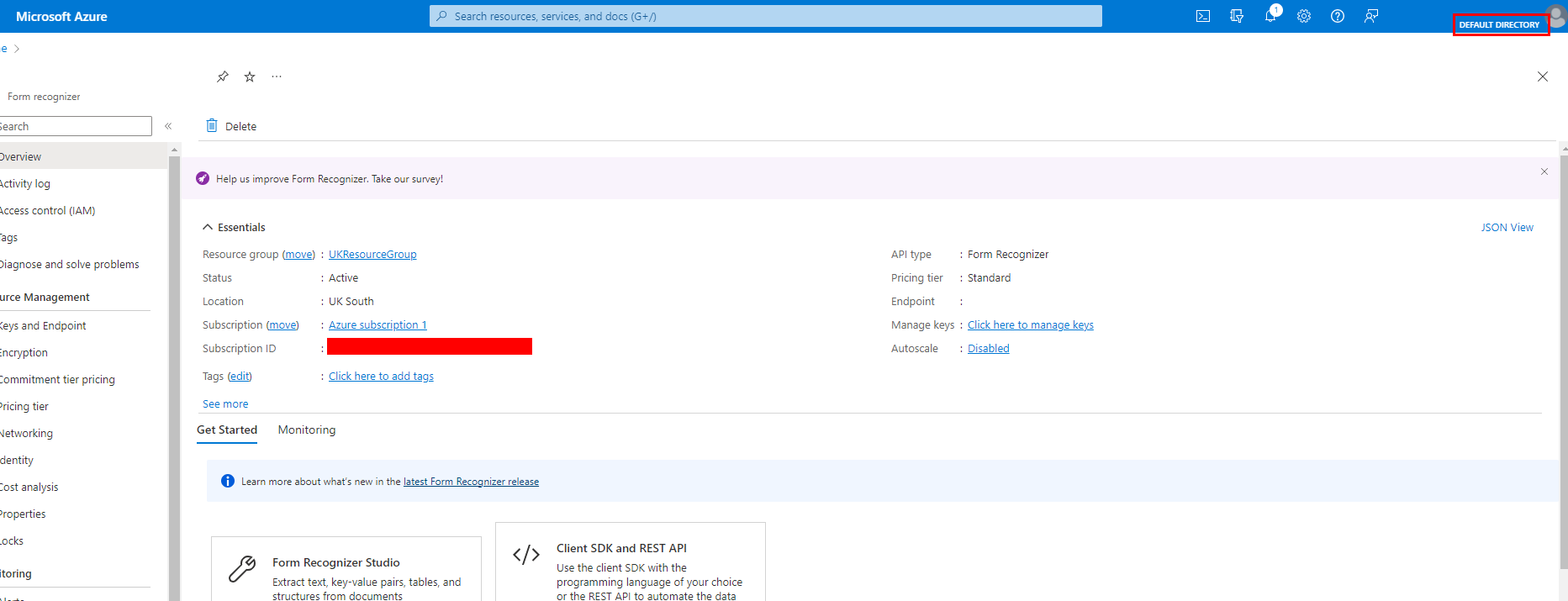The image size is (1568, 601).
Task: Open Identity menu item
Action: (84, 460)
